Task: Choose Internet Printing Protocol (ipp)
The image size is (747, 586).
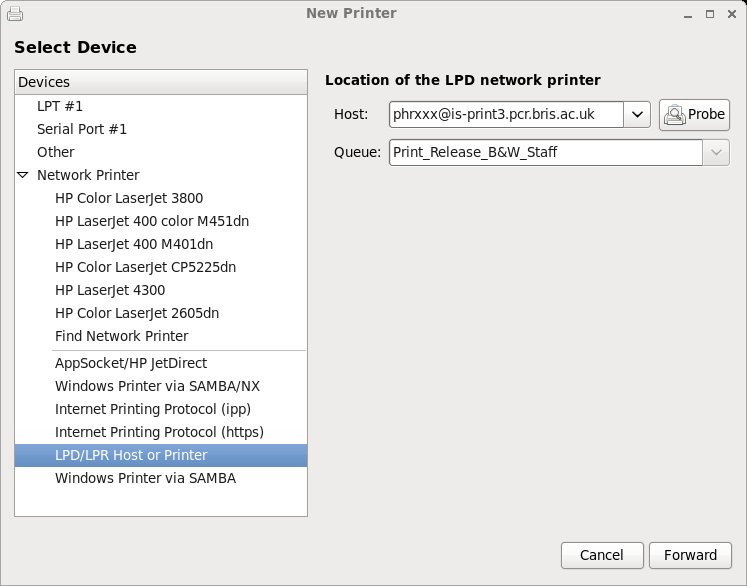Action: [153, 409]
